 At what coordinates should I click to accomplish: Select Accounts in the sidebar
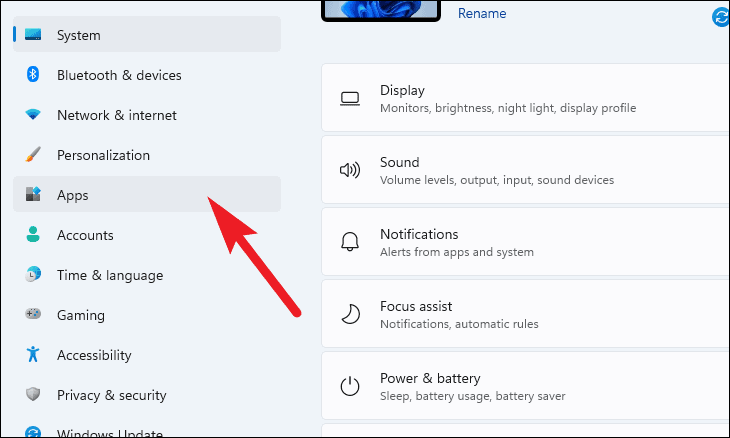click(x=147, y=234)
